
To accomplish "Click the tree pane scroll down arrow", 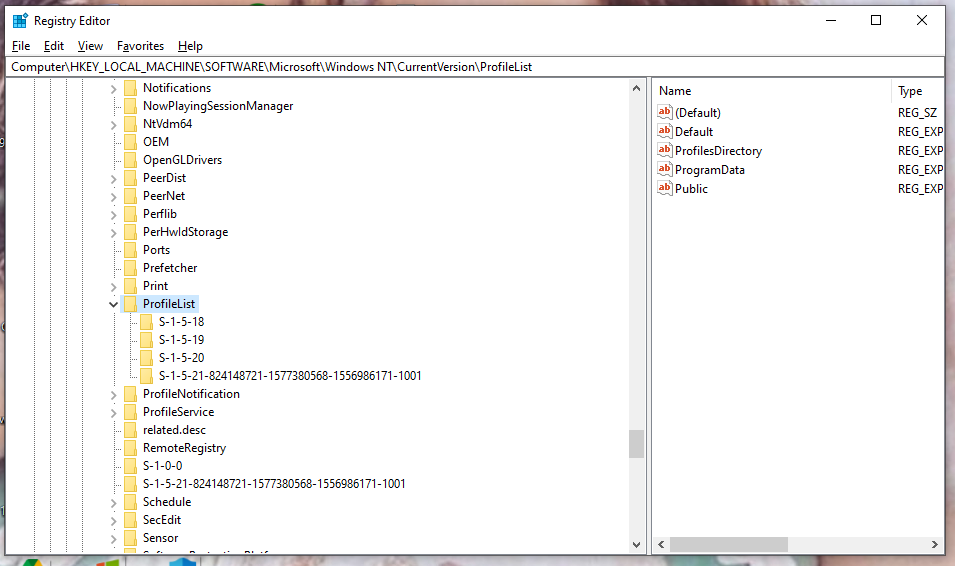I will tap(636, 545).
